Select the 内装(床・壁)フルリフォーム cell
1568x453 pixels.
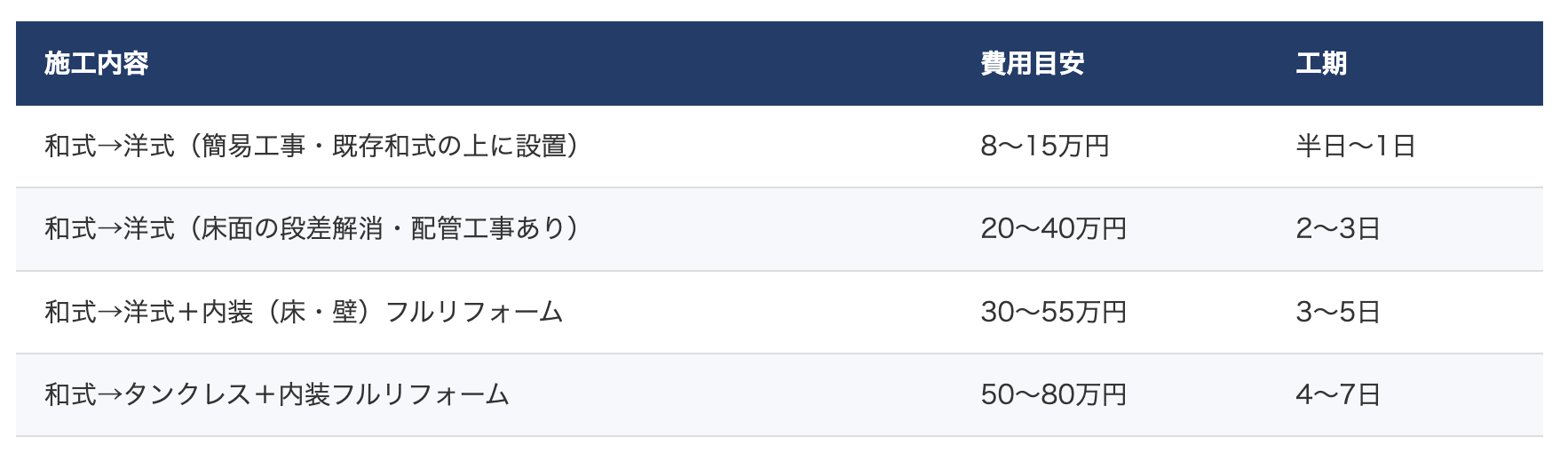(304, 312)
